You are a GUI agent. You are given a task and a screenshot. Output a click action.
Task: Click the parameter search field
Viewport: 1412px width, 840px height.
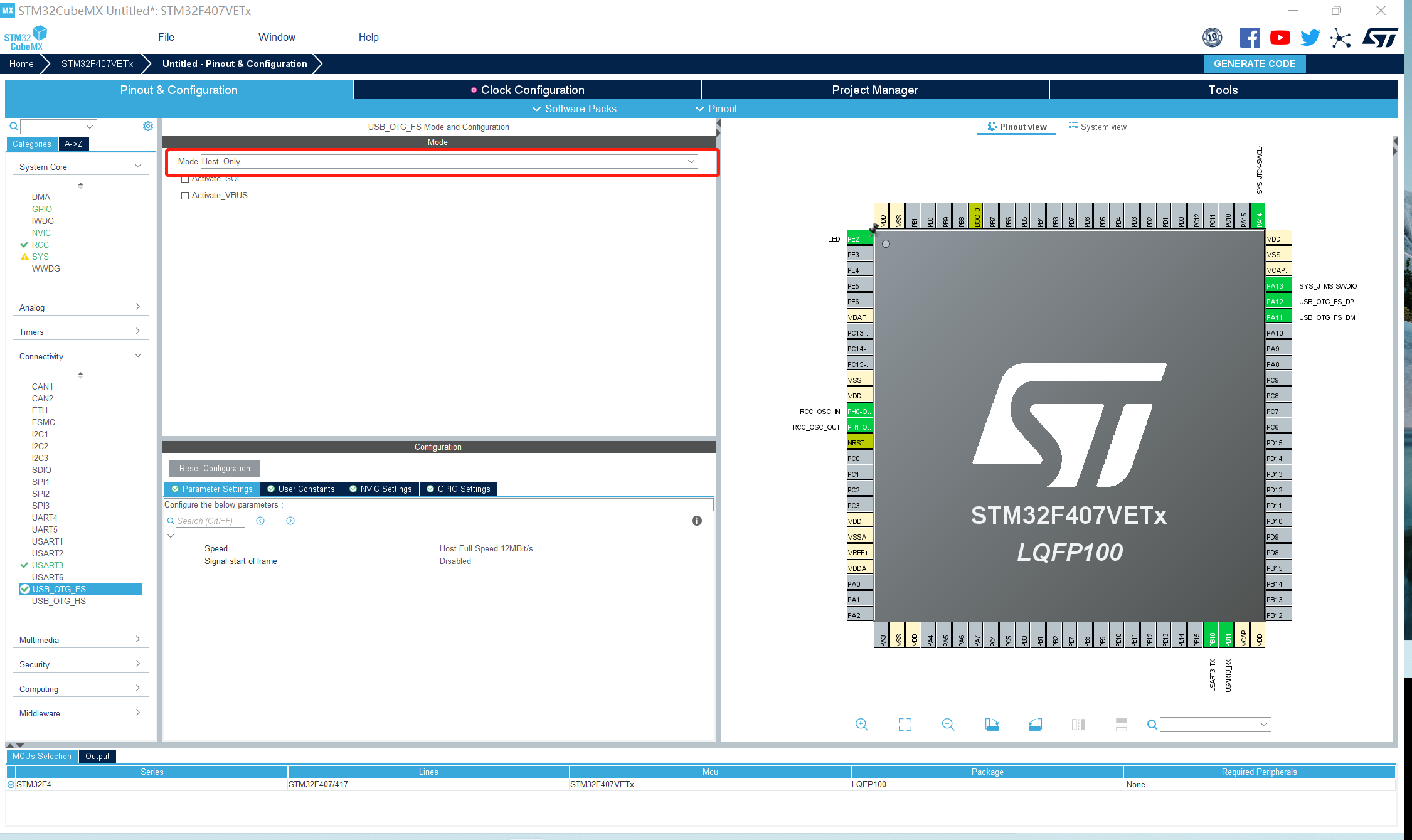(210, 520)
